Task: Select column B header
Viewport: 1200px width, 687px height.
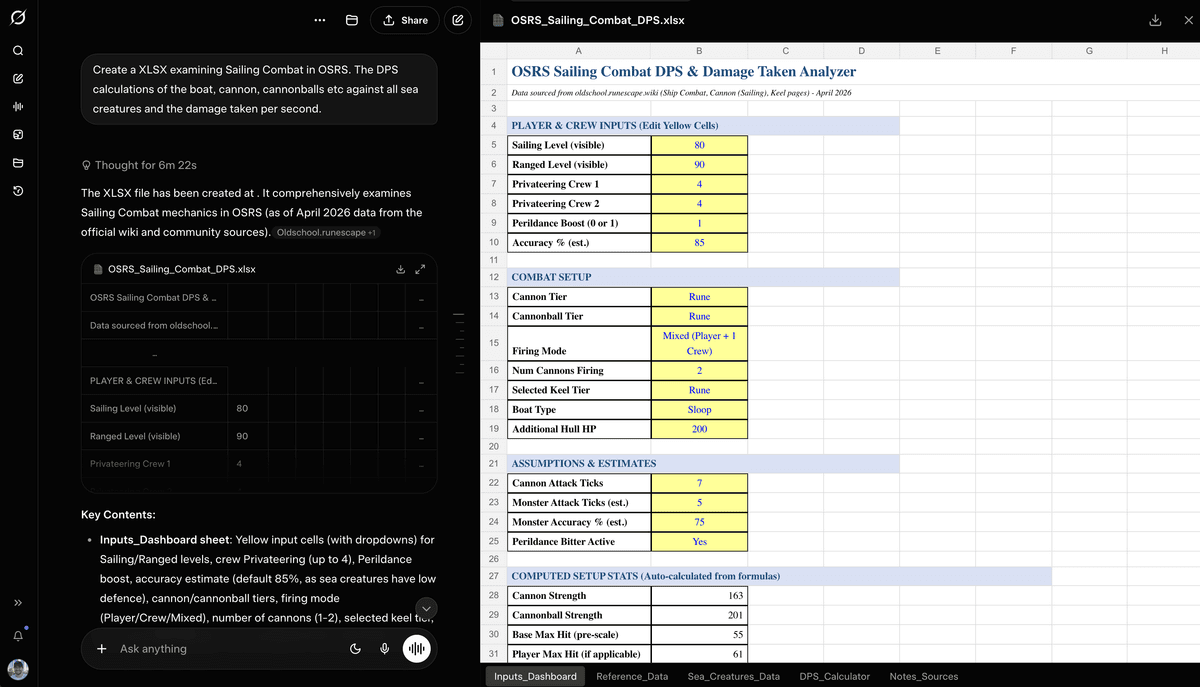Action: click(x=698, y=50)
